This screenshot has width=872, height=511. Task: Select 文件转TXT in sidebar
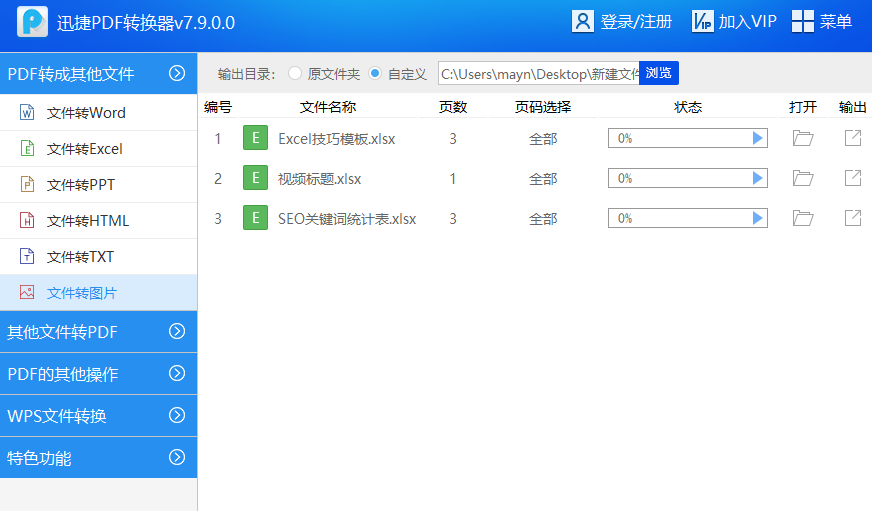point(98,256)
